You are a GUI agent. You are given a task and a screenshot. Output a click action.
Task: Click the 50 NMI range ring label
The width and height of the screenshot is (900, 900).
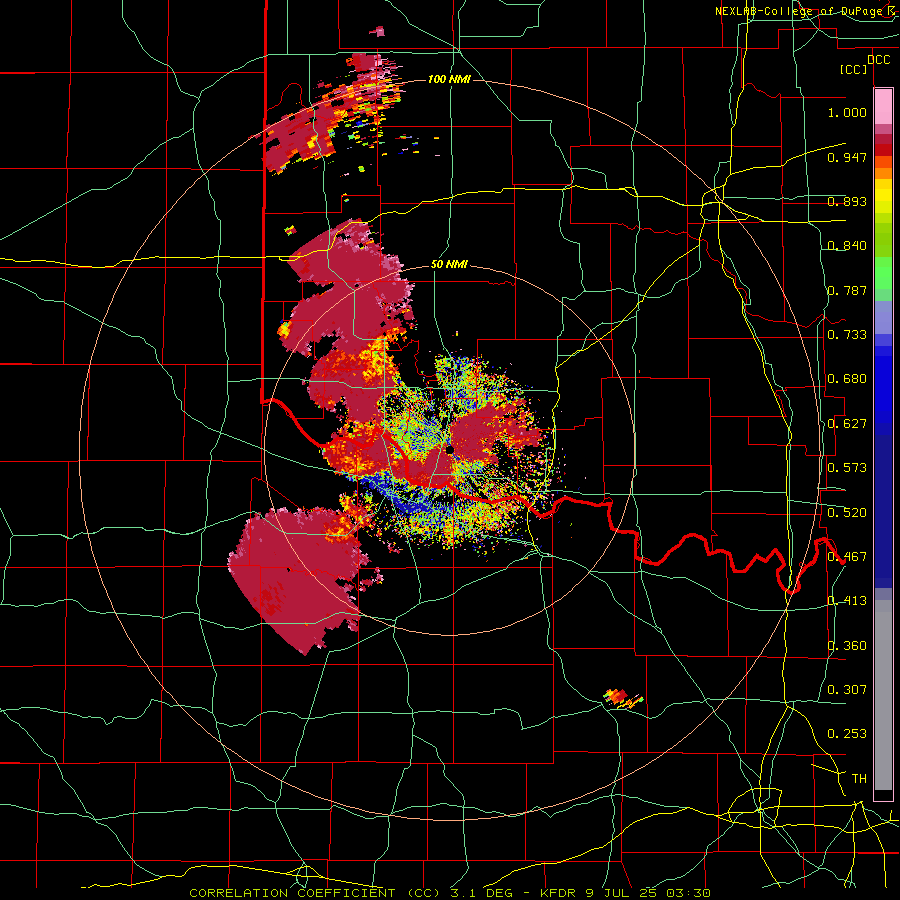449,265
